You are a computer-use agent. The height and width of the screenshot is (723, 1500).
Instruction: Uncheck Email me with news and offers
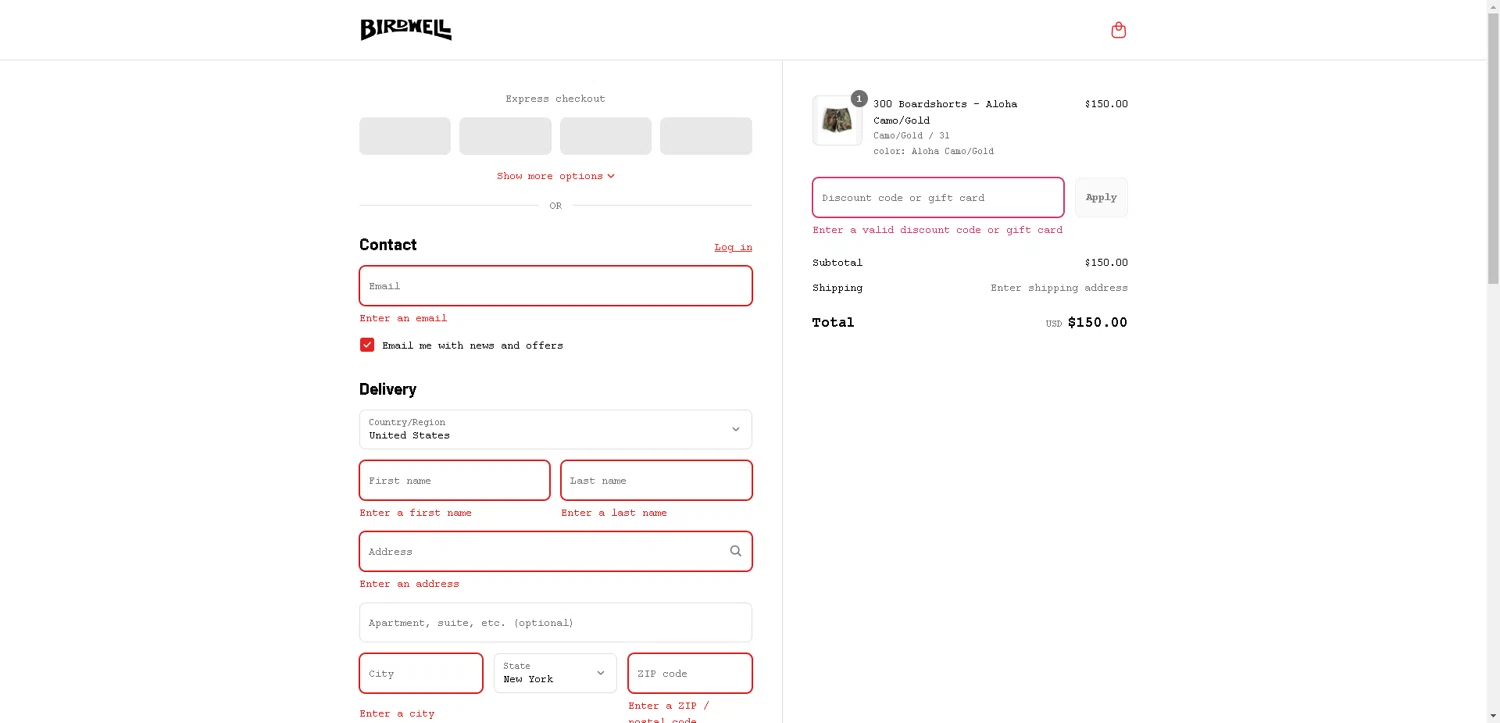[x=367, y=345]
